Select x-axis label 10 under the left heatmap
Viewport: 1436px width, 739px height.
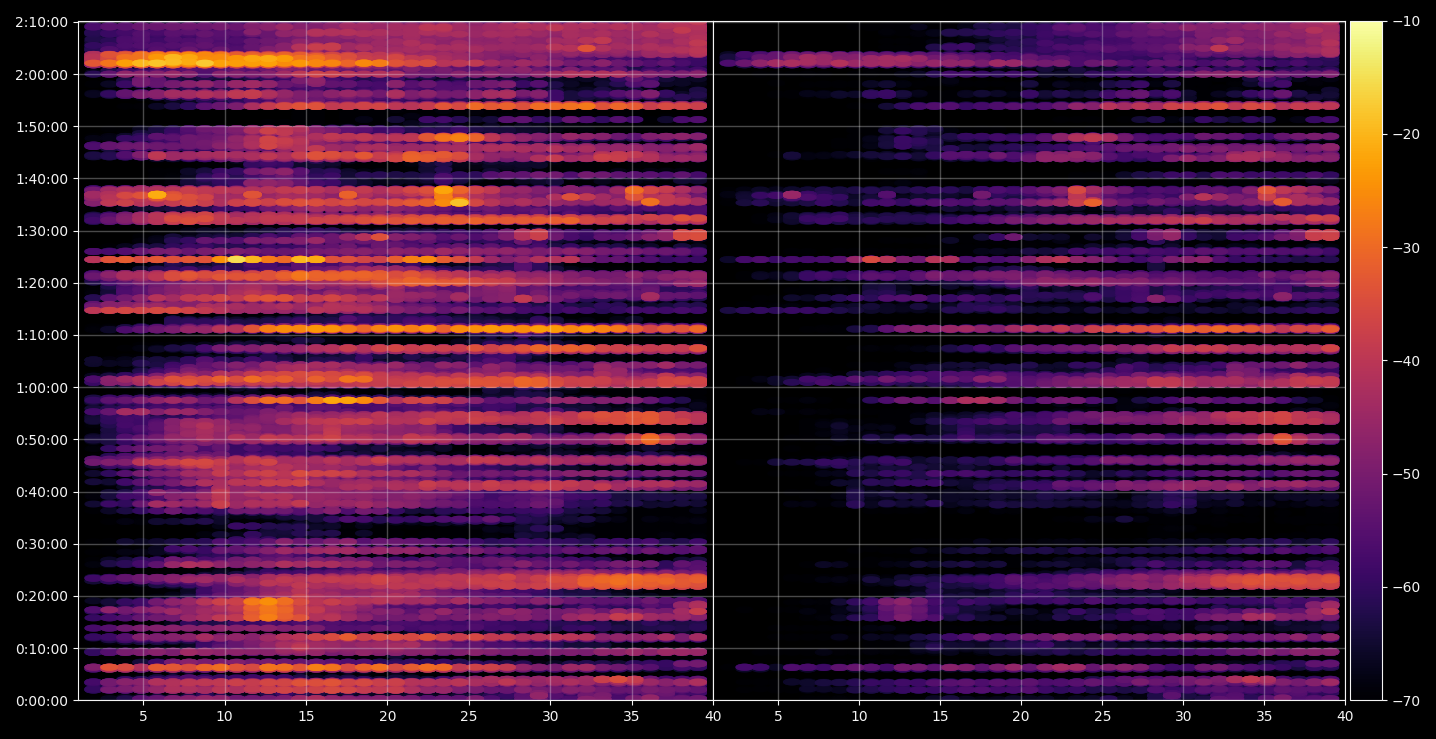click(x=225, y=716)
